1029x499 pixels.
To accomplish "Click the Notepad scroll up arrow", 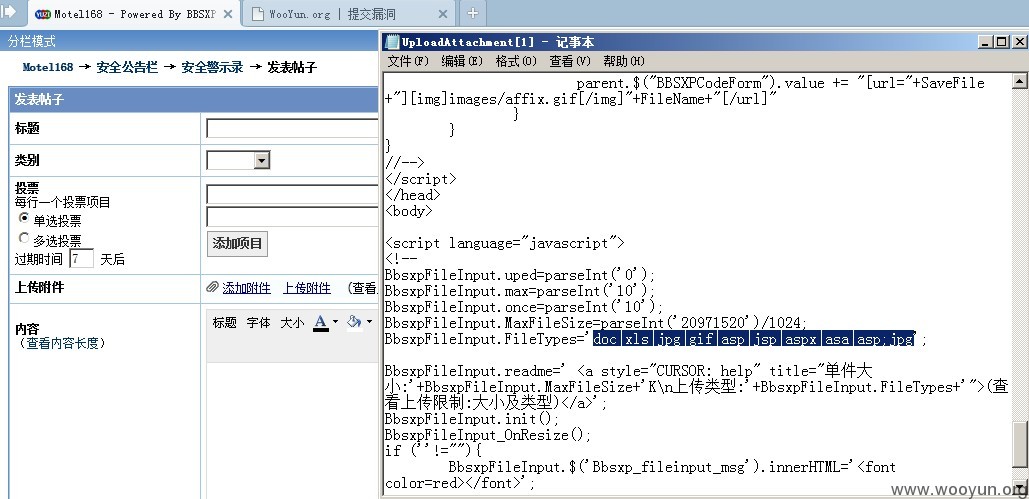I will (x=1019, y=81).
